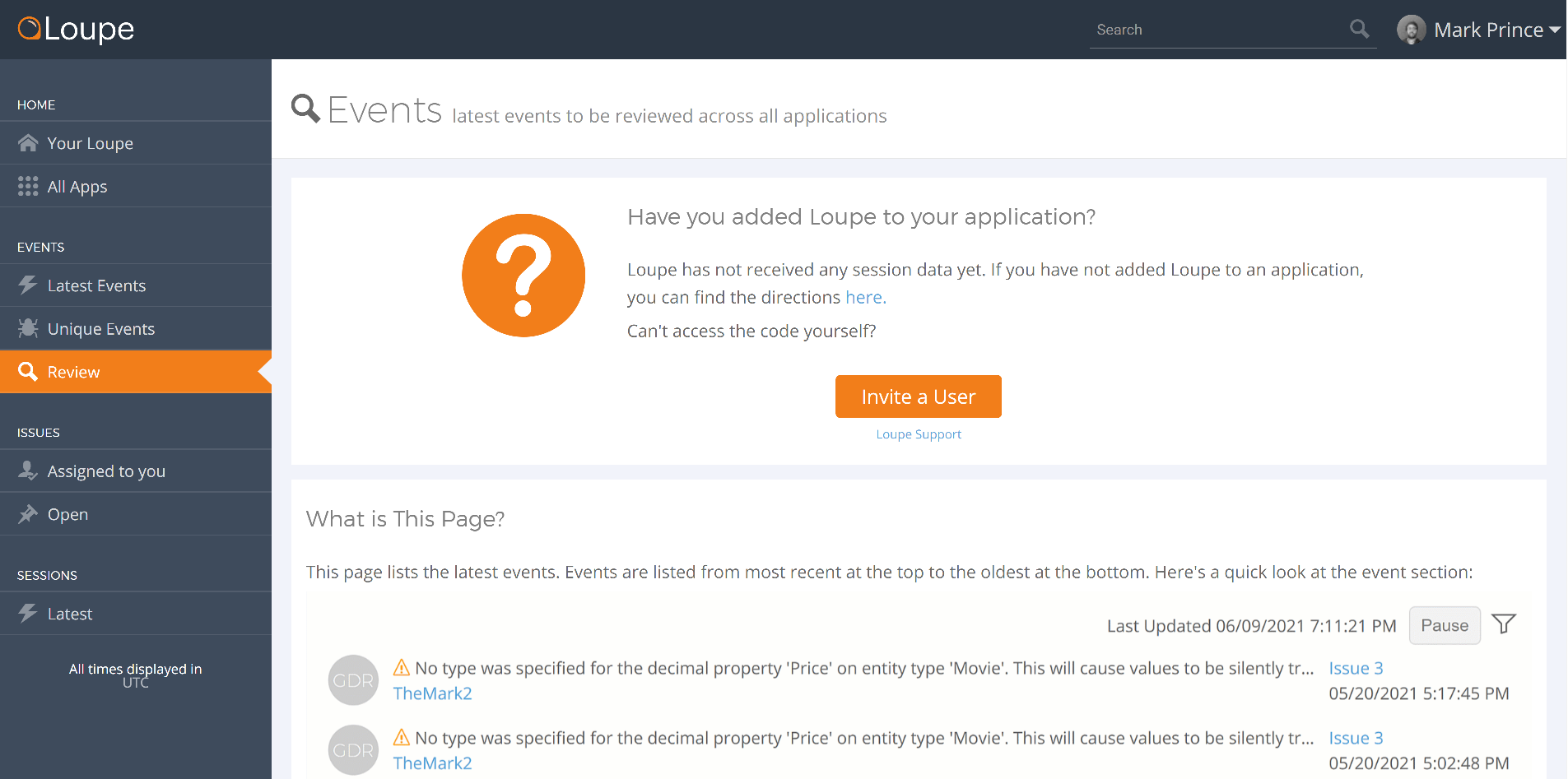The image size is (1568, 779).
Task: Click GDR avatar of 5:17:45 PM event
Action: [353, 680]
